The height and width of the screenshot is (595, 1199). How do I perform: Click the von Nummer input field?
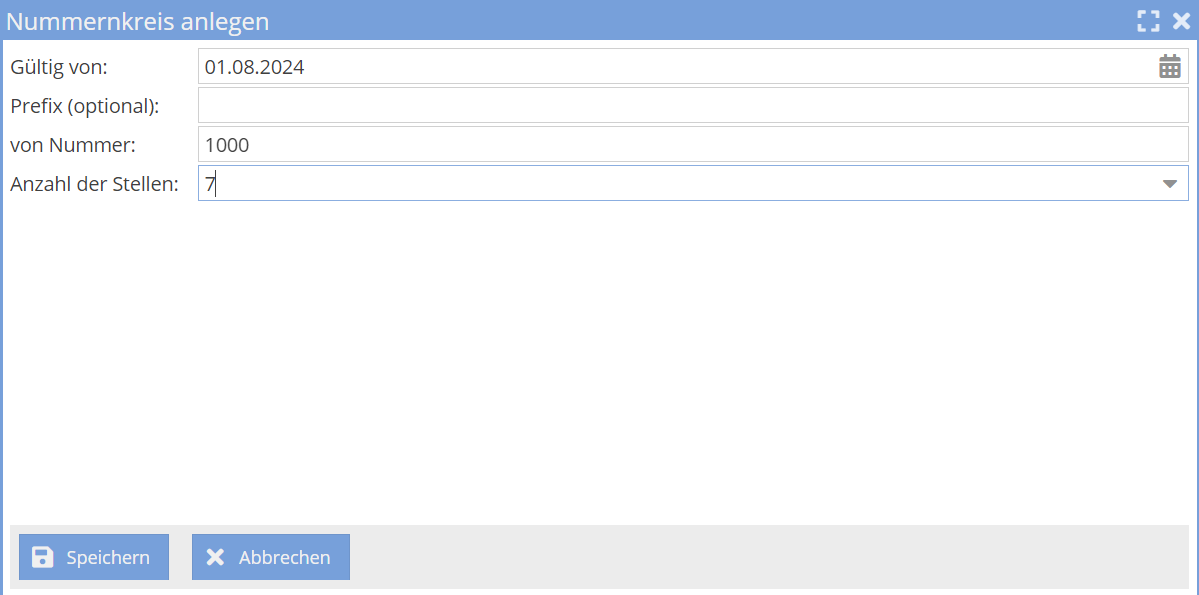(692, 145)
